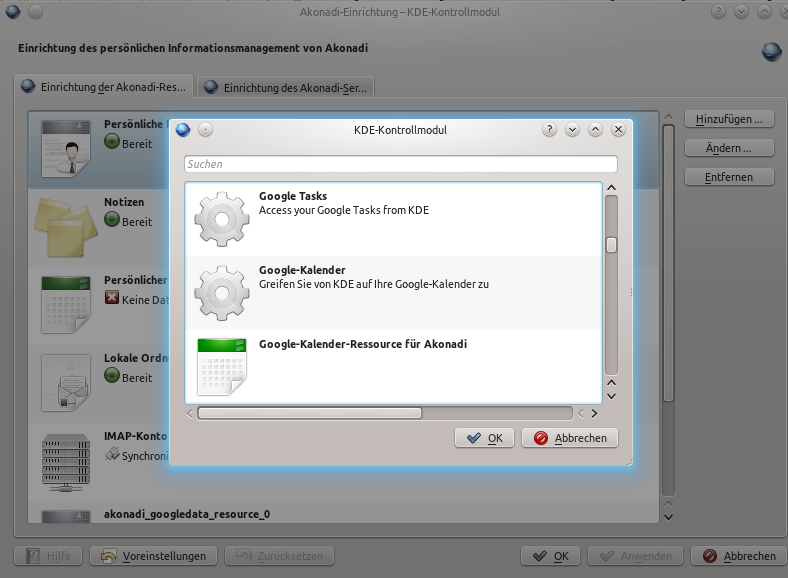The image size is (788, 578).
Task: Select the Google Tasks title text
Action: (x=293, y=196)
